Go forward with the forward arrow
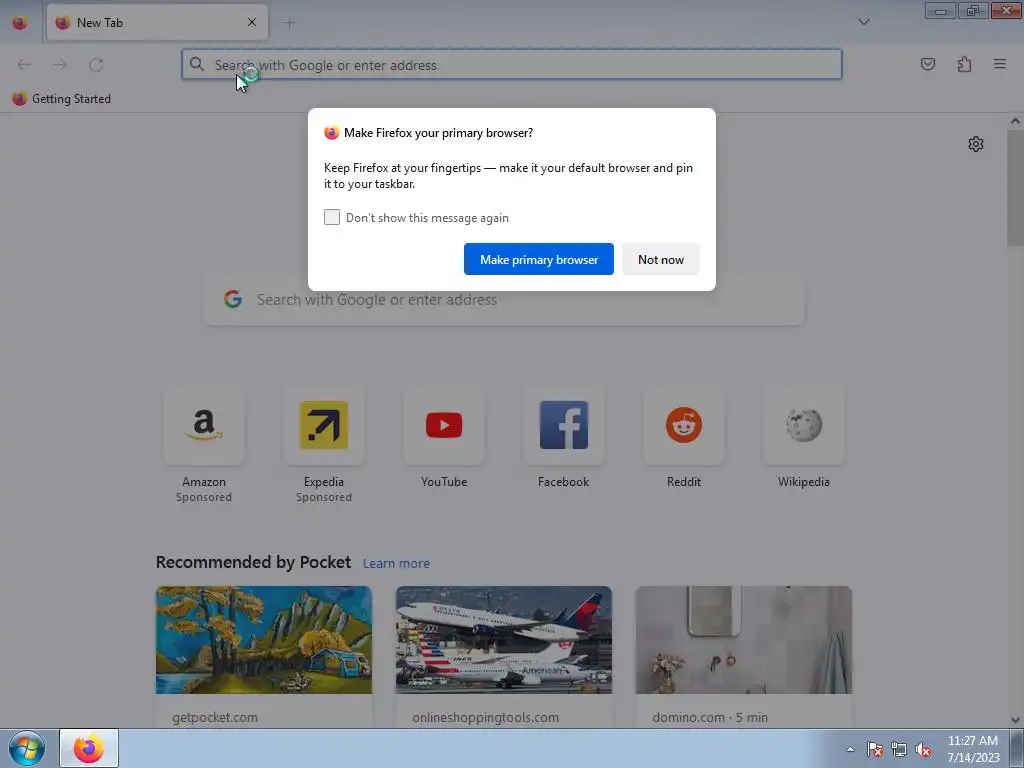Screen dimensions: 1024x768 (60, 64)
